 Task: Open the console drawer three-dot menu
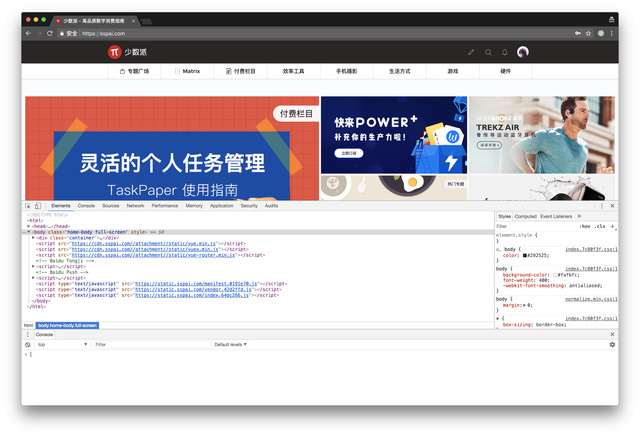(28, 334)
